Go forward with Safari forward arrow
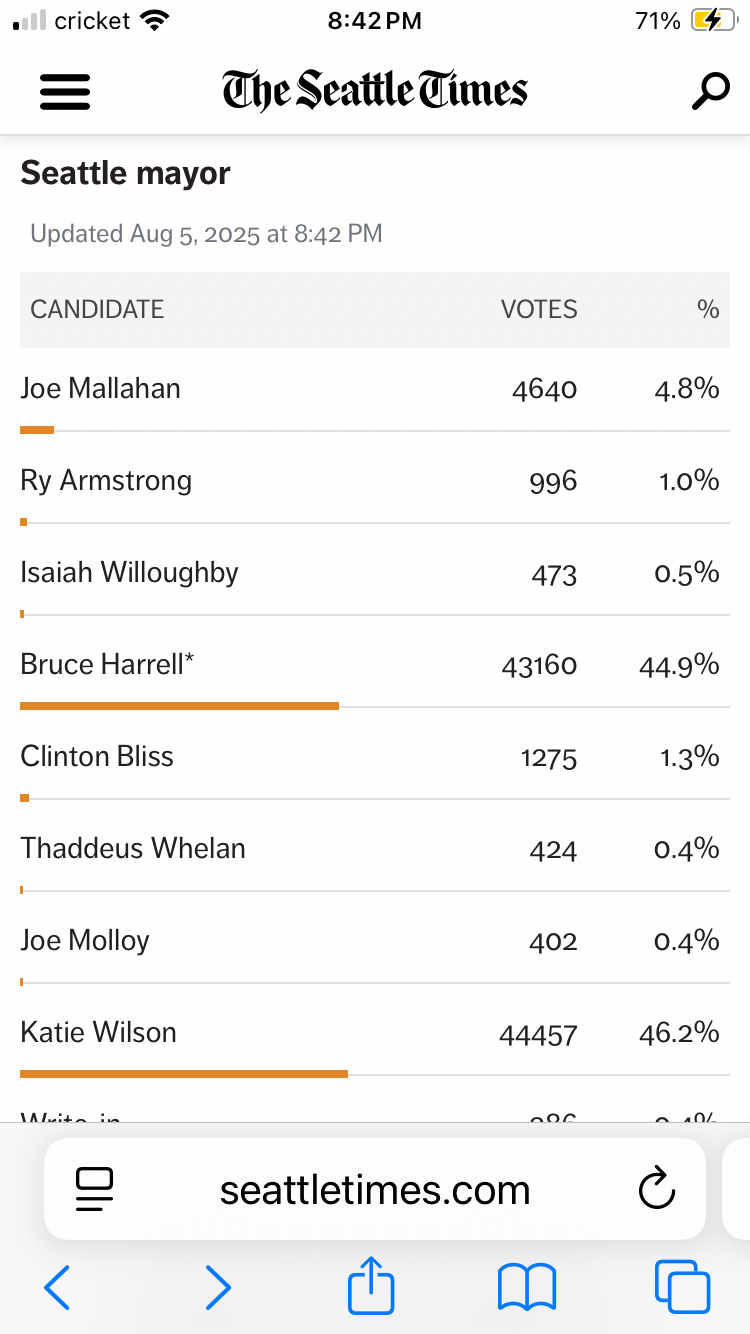The image size is (750, 1334). [217, 1286]
